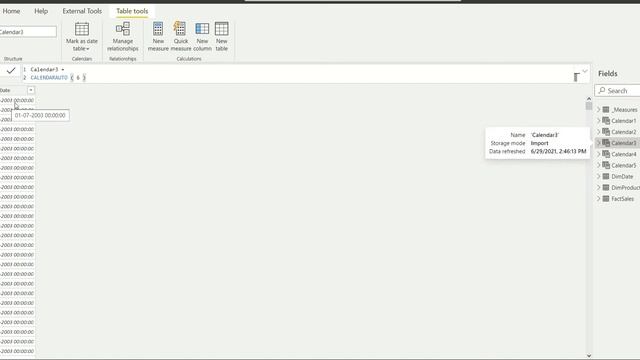Click the Fields search box
This screenshot has height=360, width=640.
(x=617, y=91)
